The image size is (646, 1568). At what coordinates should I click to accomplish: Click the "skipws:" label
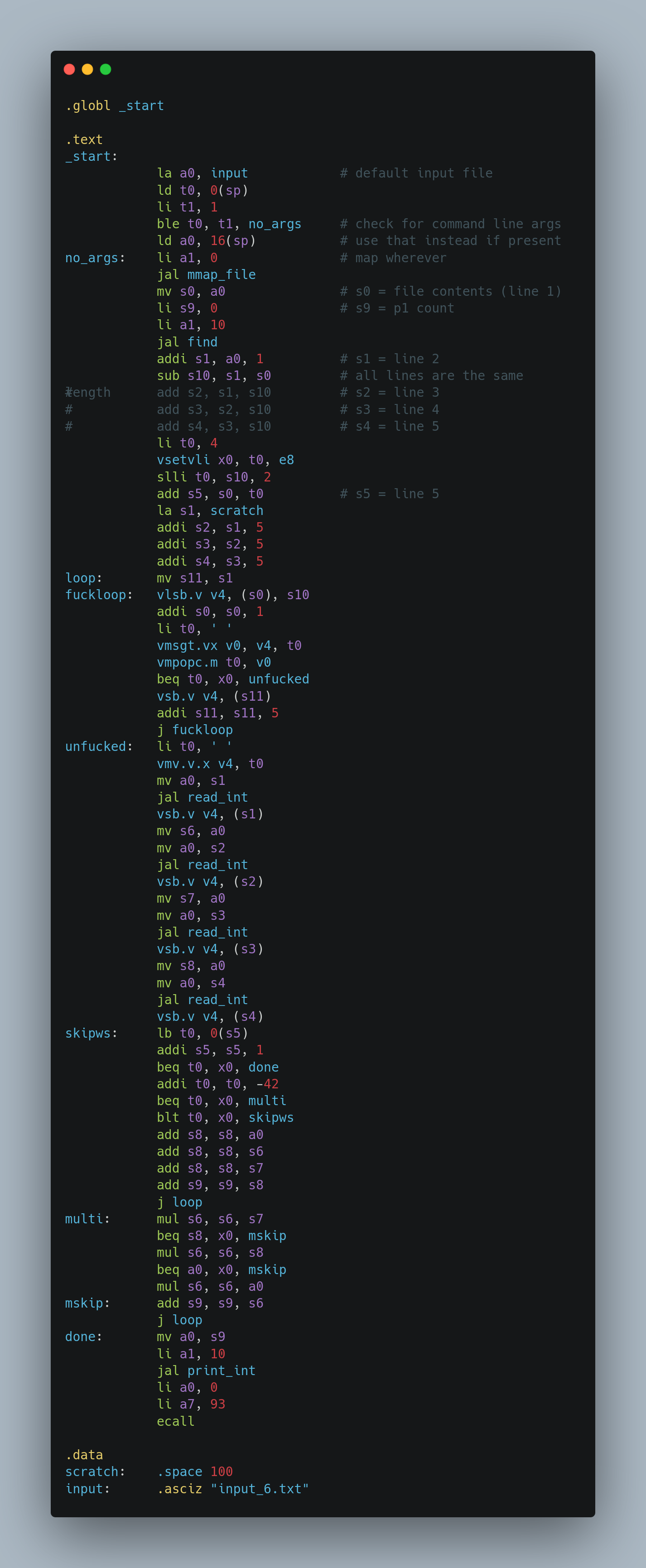click(x=92, y=1033)
